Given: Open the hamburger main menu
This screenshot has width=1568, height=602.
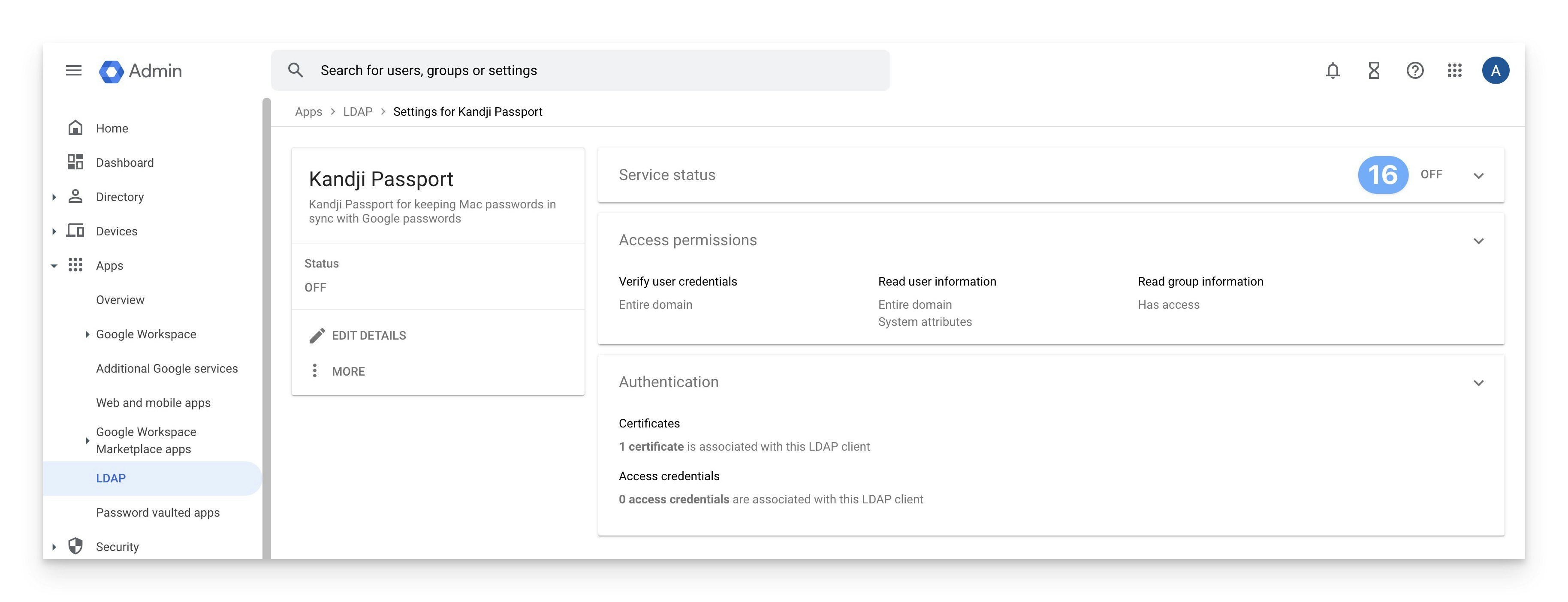Looking at the screenshot, I should (74, 71).
